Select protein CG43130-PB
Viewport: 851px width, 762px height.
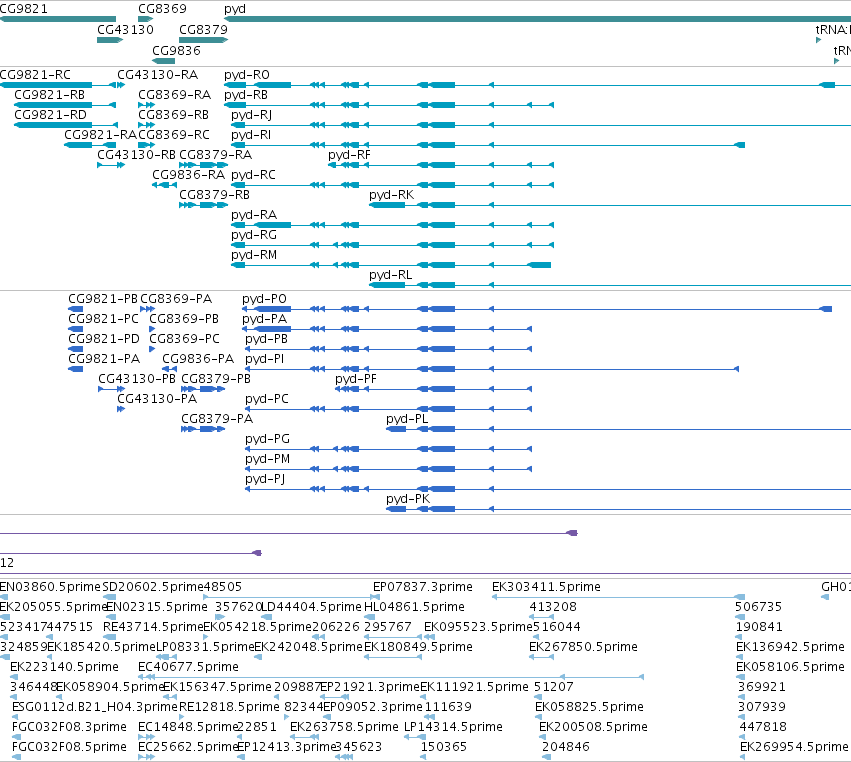point(137,379)
